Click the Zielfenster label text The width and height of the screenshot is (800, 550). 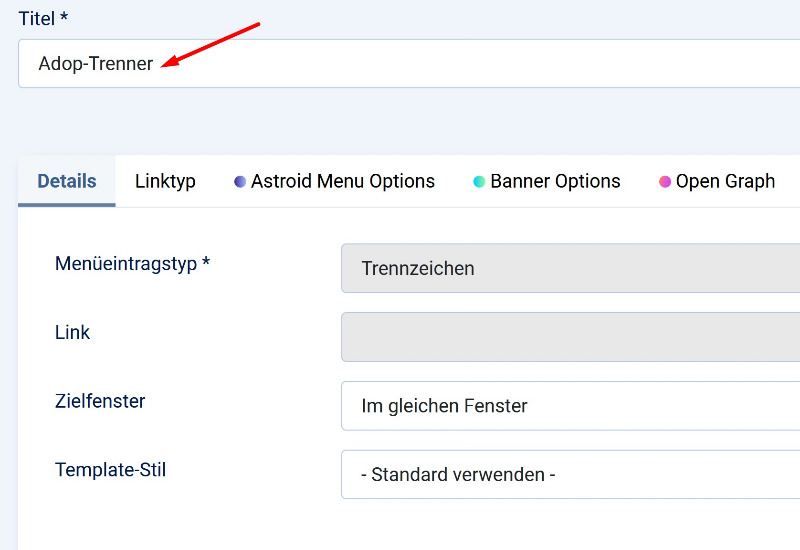[x=100, y=401]
